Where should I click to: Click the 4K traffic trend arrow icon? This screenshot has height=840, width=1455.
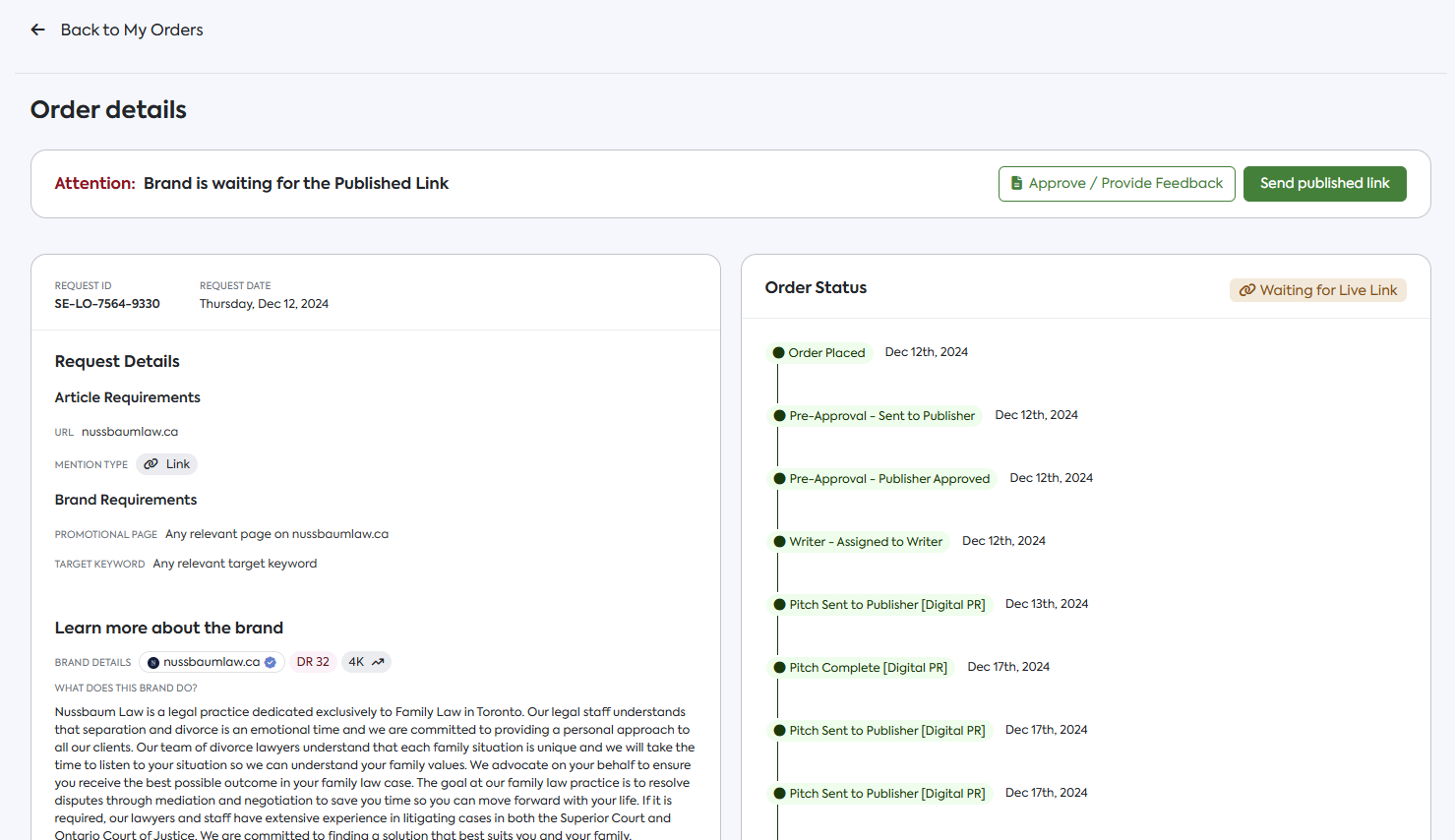coord(378,662)
